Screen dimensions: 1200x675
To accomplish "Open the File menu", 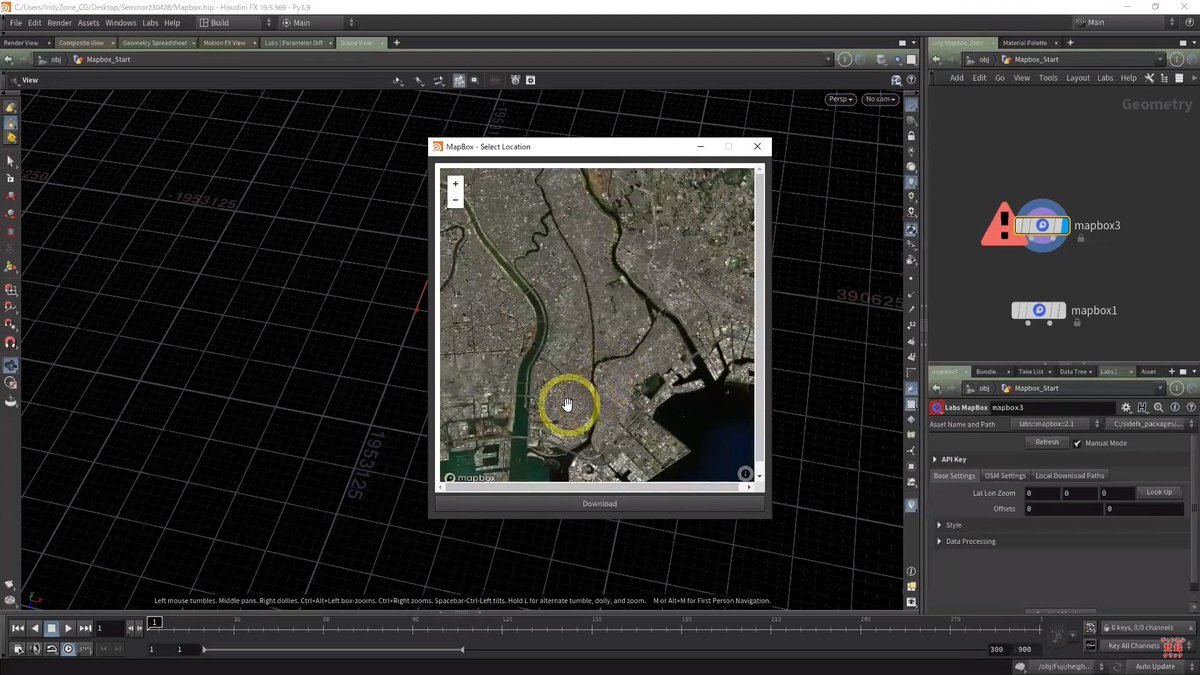I will tap(15, 22).
